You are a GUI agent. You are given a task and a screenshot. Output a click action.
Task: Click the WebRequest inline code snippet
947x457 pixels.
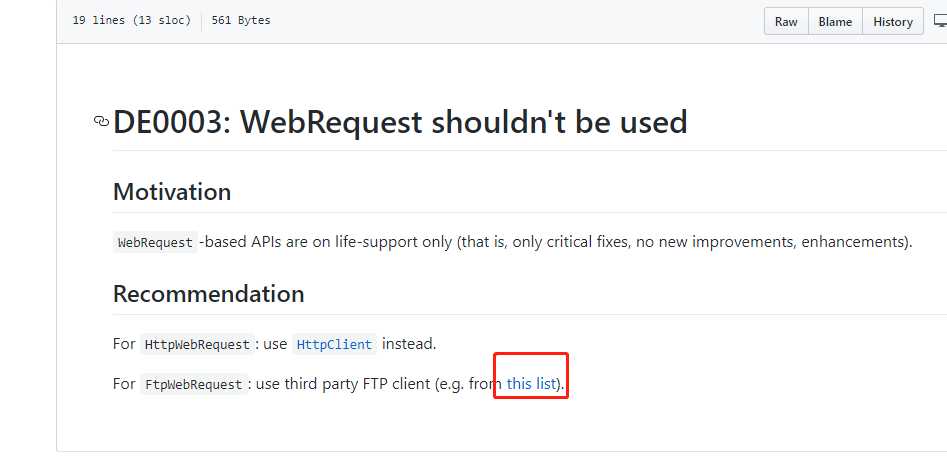click(155, 243)
